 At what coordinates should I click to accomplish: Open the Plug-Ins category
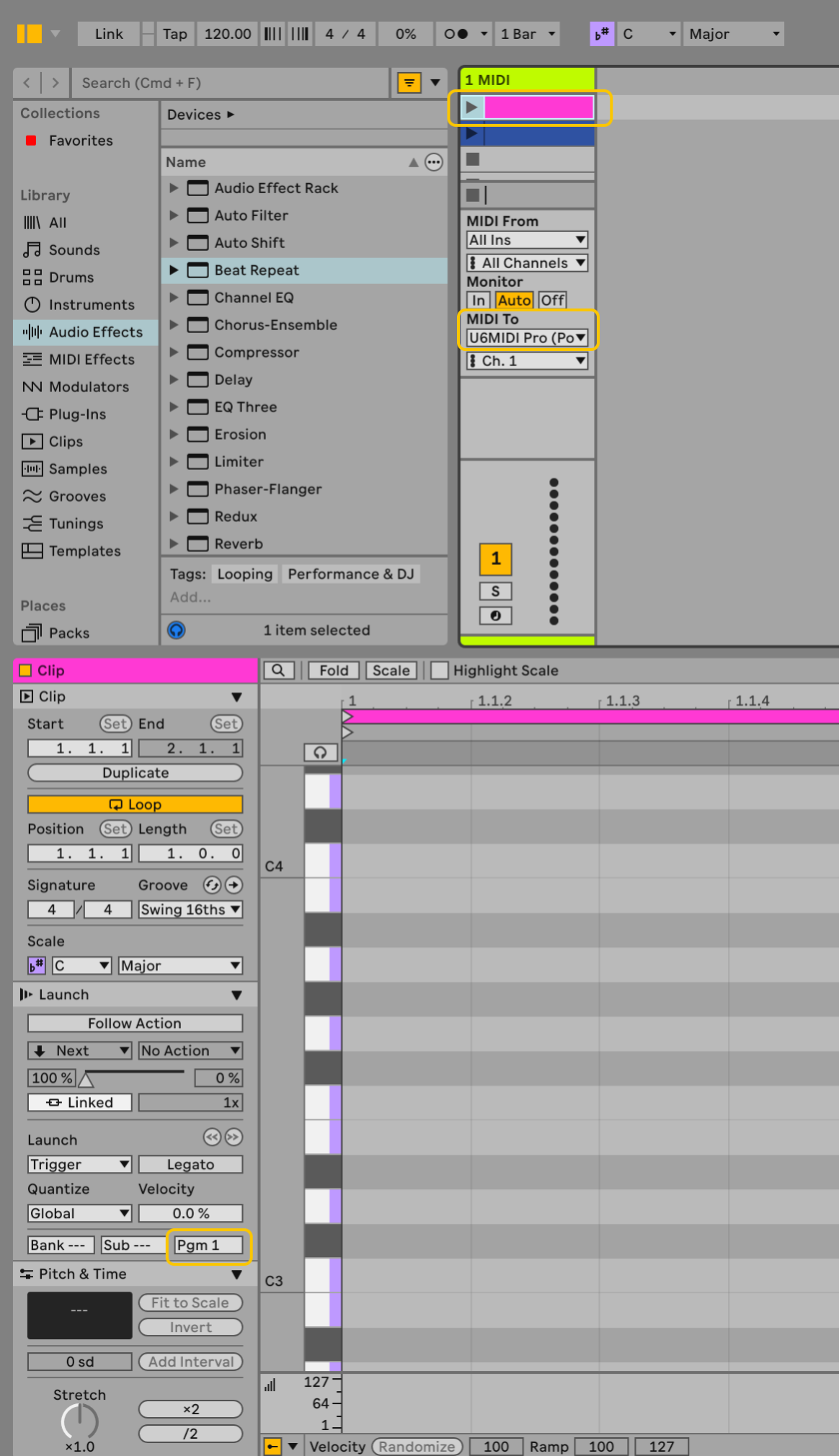77,414
